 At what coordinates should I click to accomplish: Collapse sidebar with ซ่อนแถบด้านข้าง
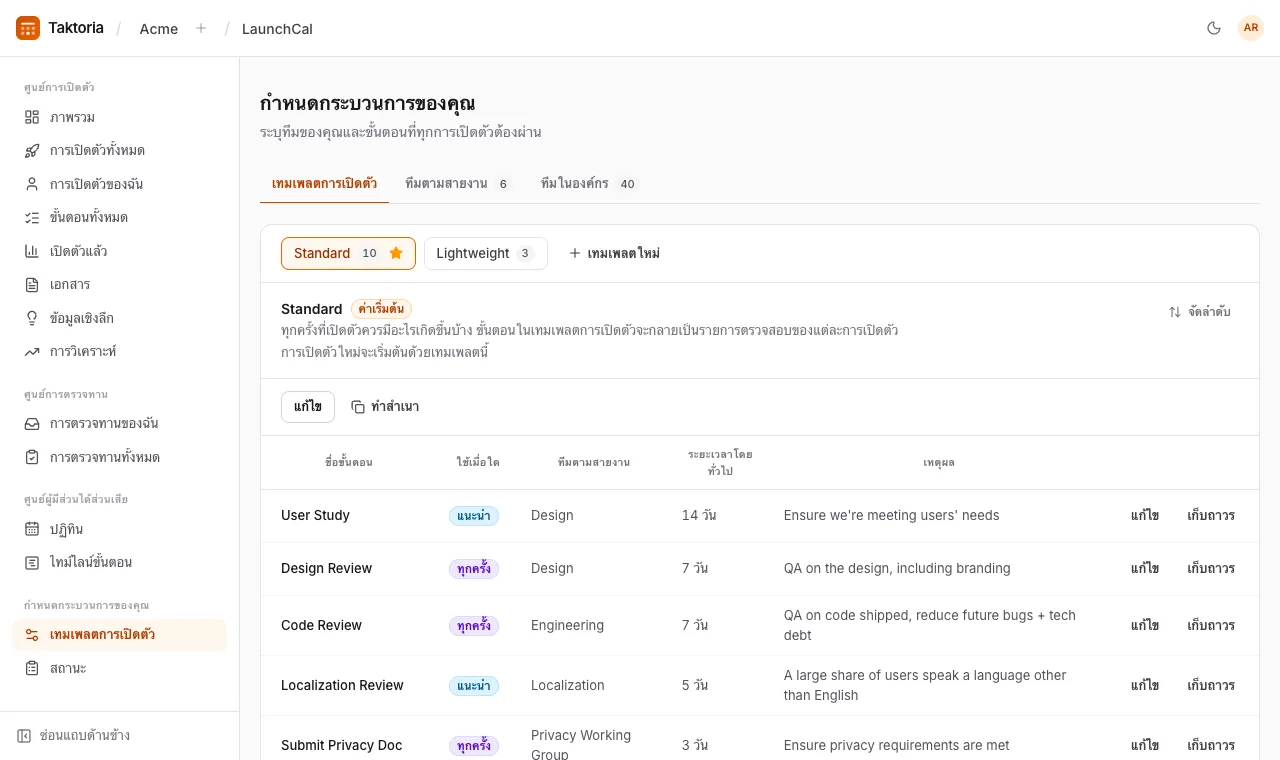click(73, 736)
